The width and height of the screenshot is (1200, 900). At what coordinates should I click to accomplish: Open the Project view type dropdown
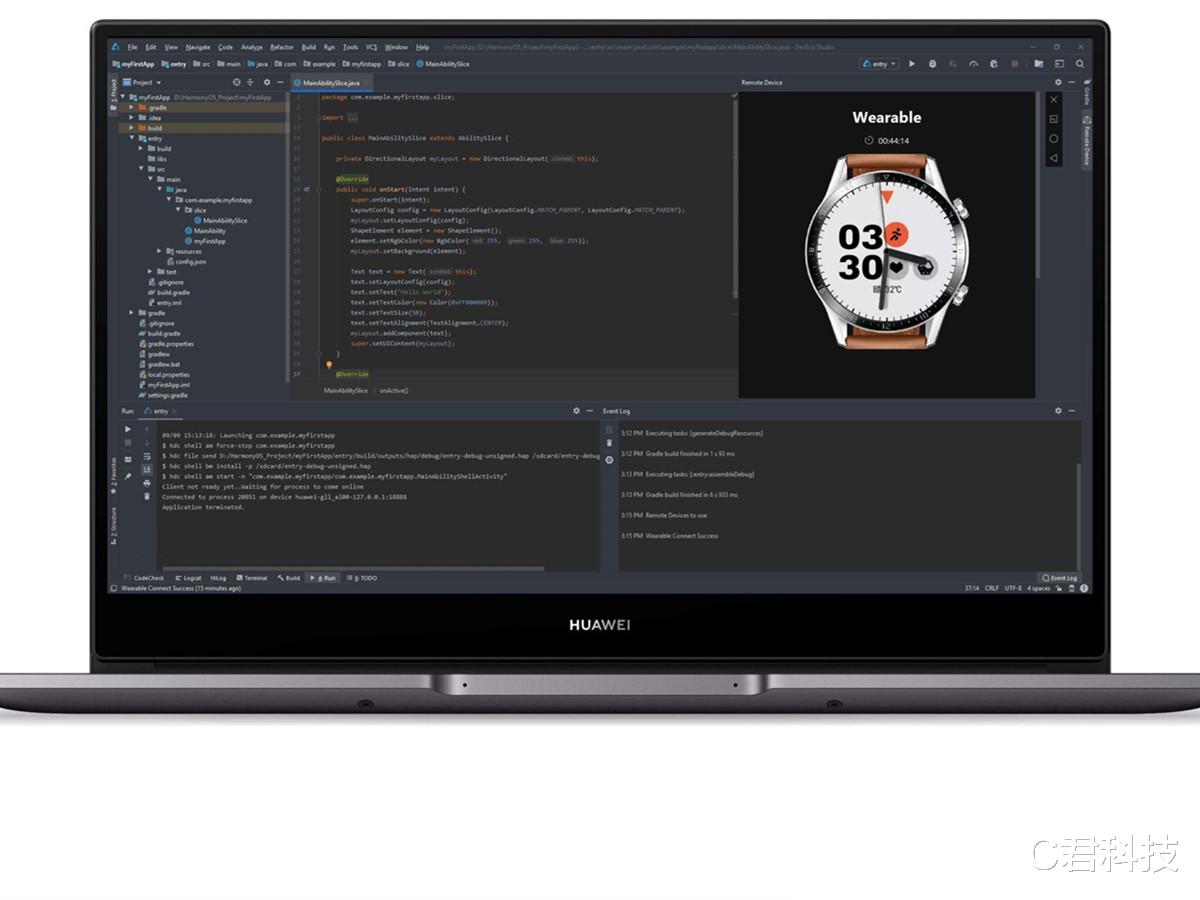pos(144,82)
